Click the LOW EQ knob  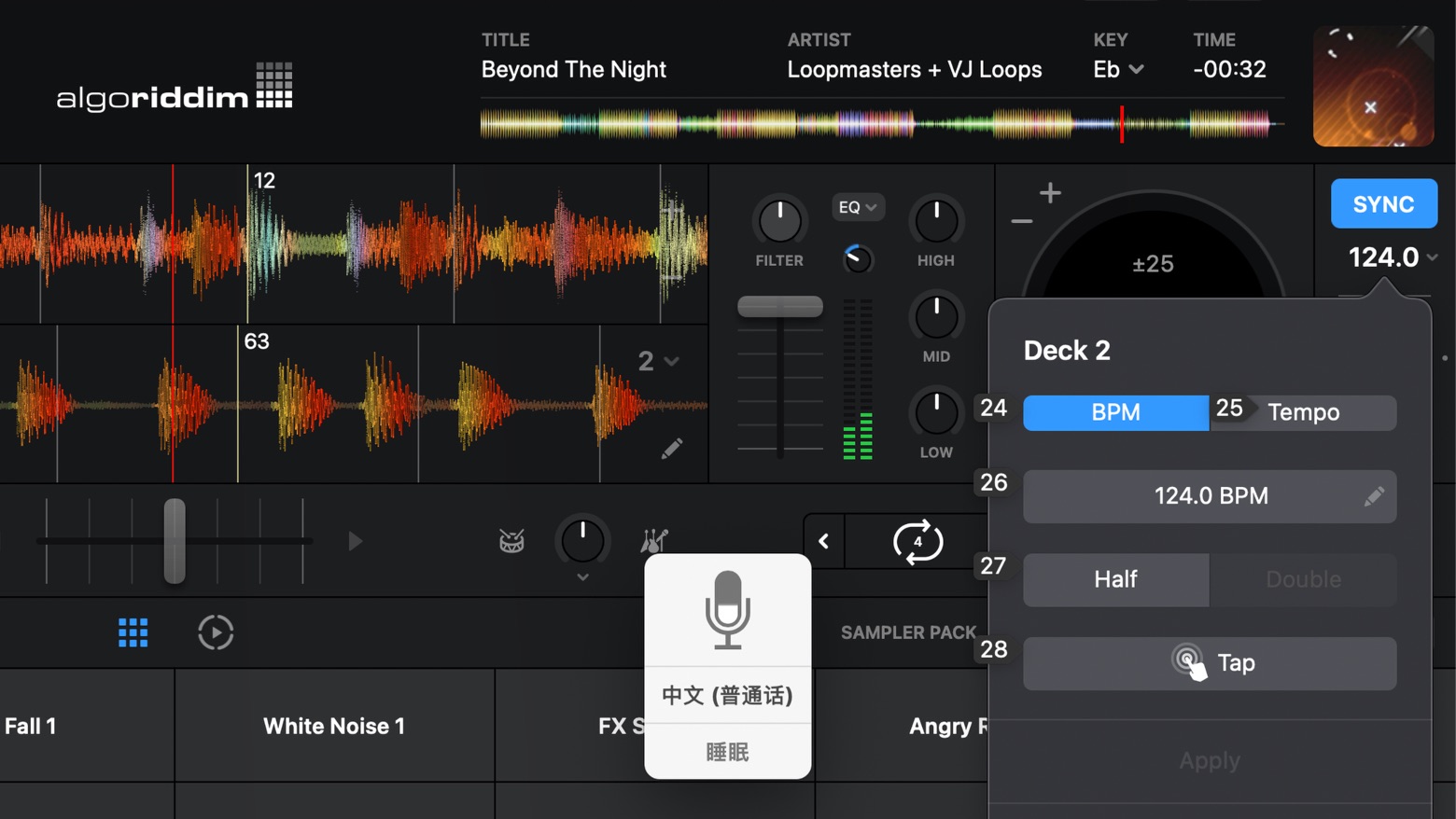pos(936,412)
